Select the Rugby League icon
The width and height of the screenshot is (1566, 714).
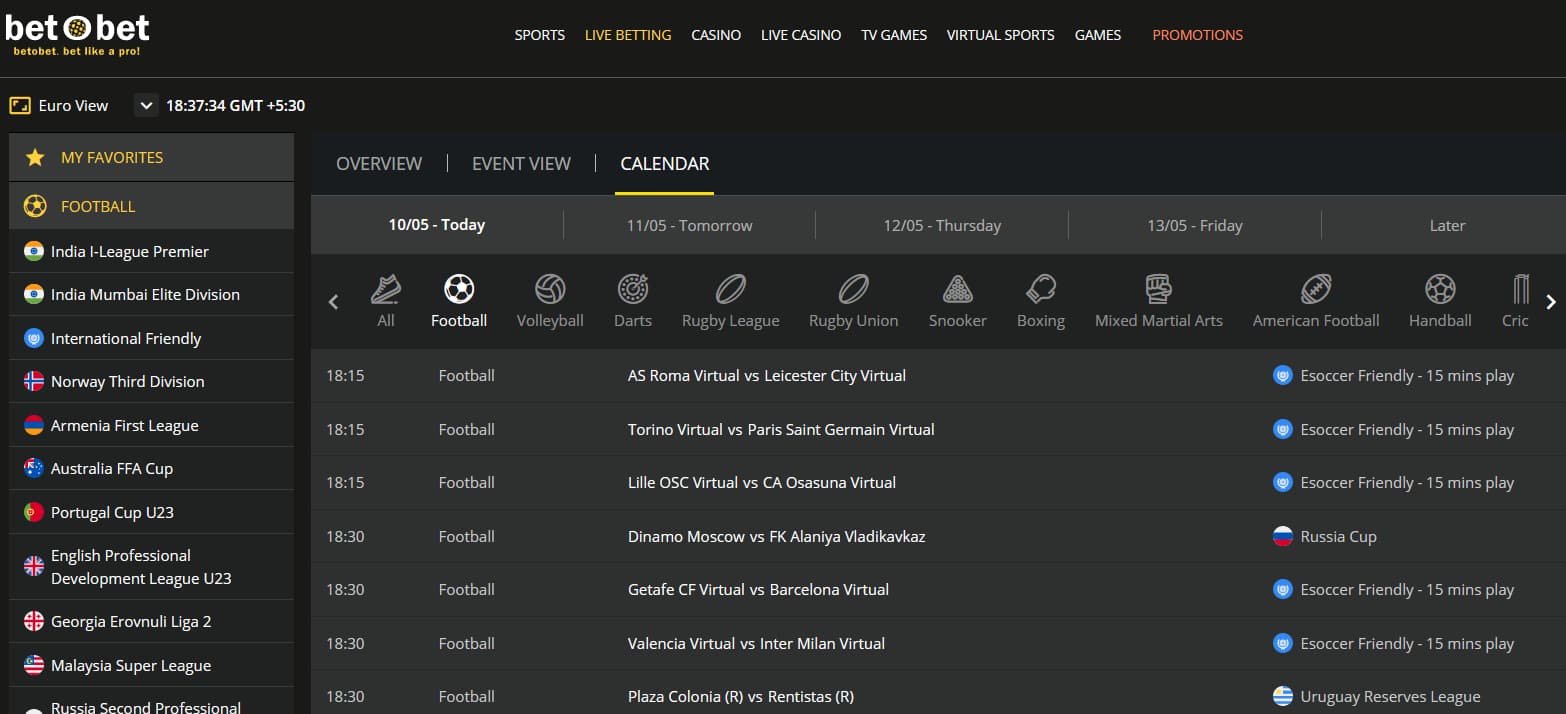pos(731,290)
